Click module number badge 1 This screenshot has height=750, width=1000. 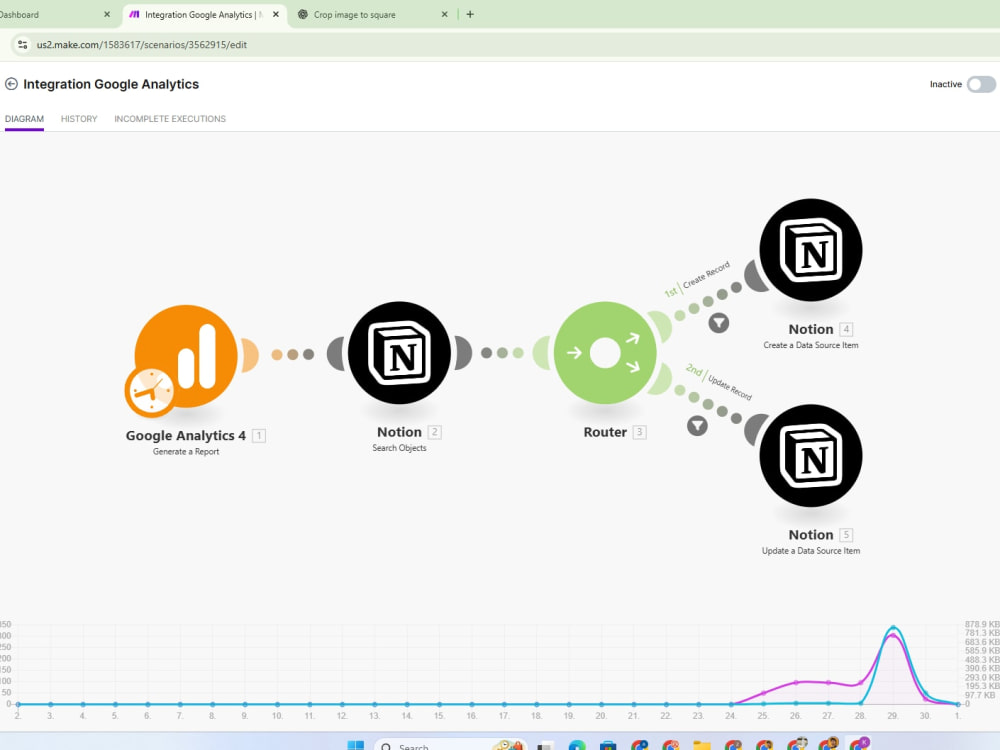259,436
